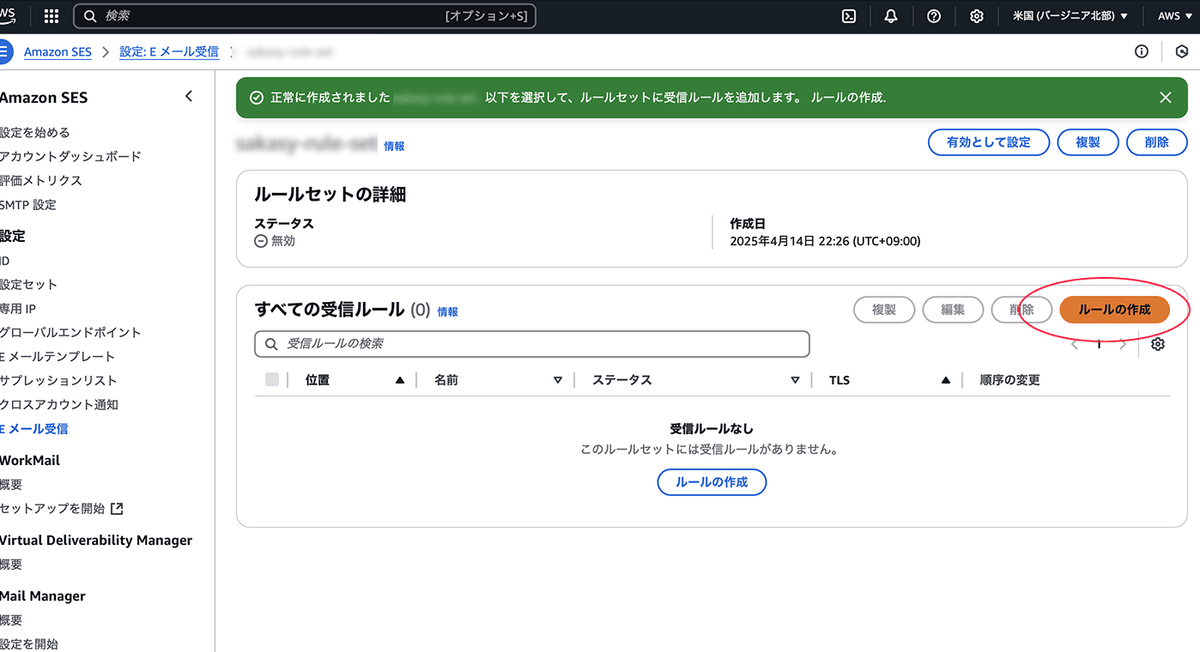Click the rule set 複製 button at top
Screen dimensions: 1200x652
[1088, 142]
